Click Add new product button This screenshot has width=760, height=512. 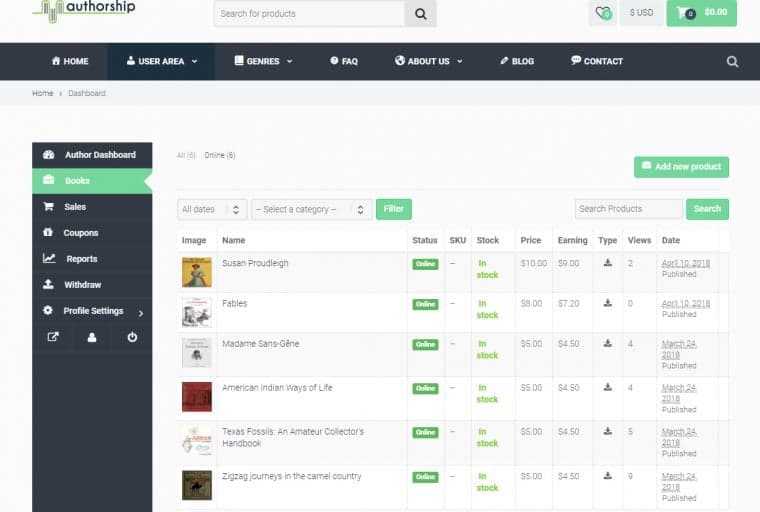pyautogui.click(x=681, y=167)
